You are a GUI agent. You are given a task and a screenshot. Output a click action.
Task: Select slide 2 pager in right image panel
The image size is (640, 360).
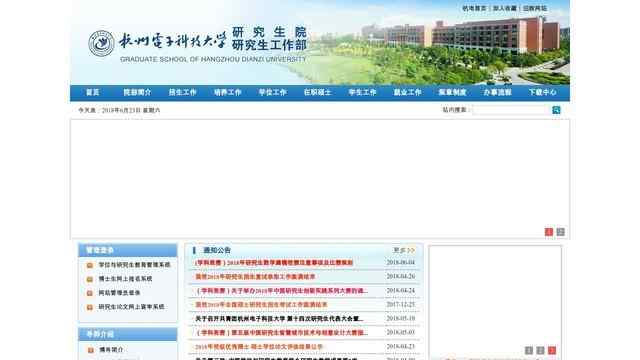(540, 350)
